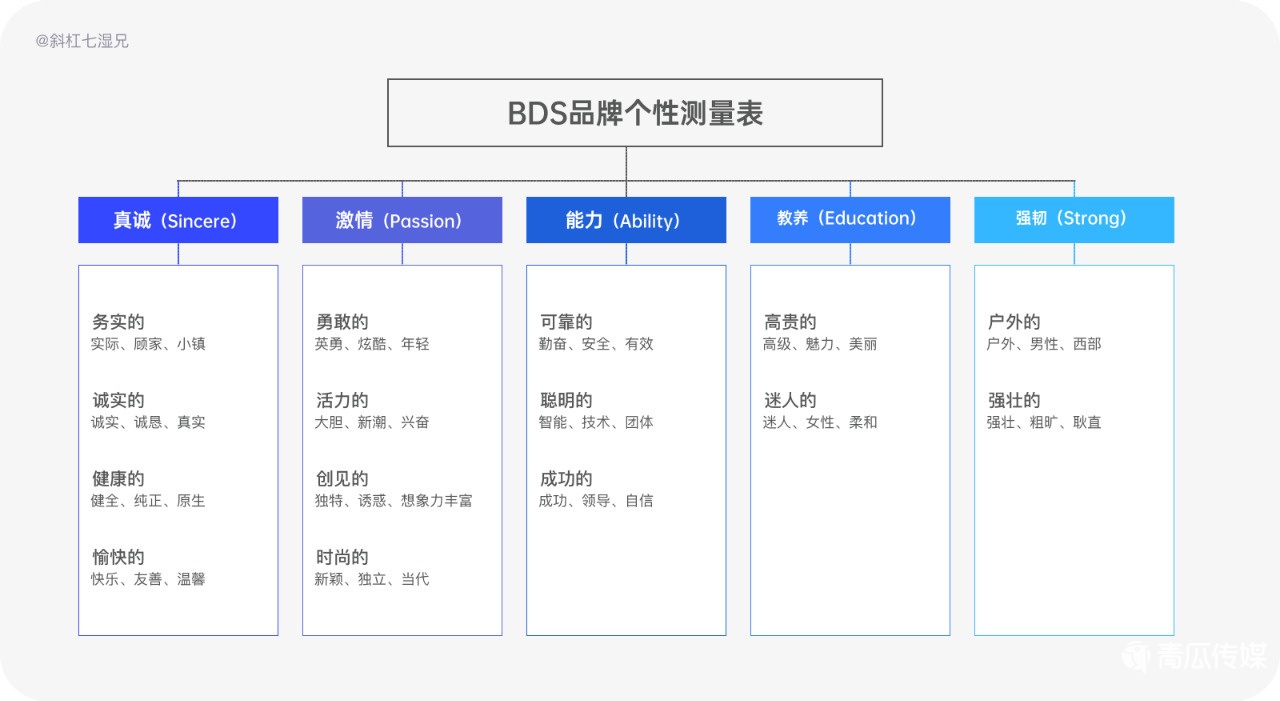Select the 能力（Ability）header block
The width and height of the screenshot is (1280, 701).
click(626, 220)
